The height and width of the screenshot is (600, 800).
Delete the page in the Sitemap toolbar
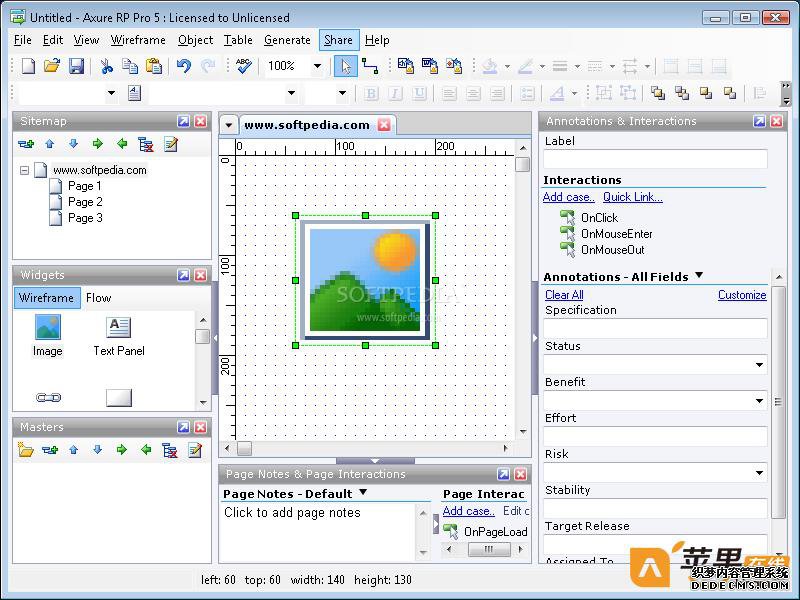pyautogui.click(x=146, y=144)
